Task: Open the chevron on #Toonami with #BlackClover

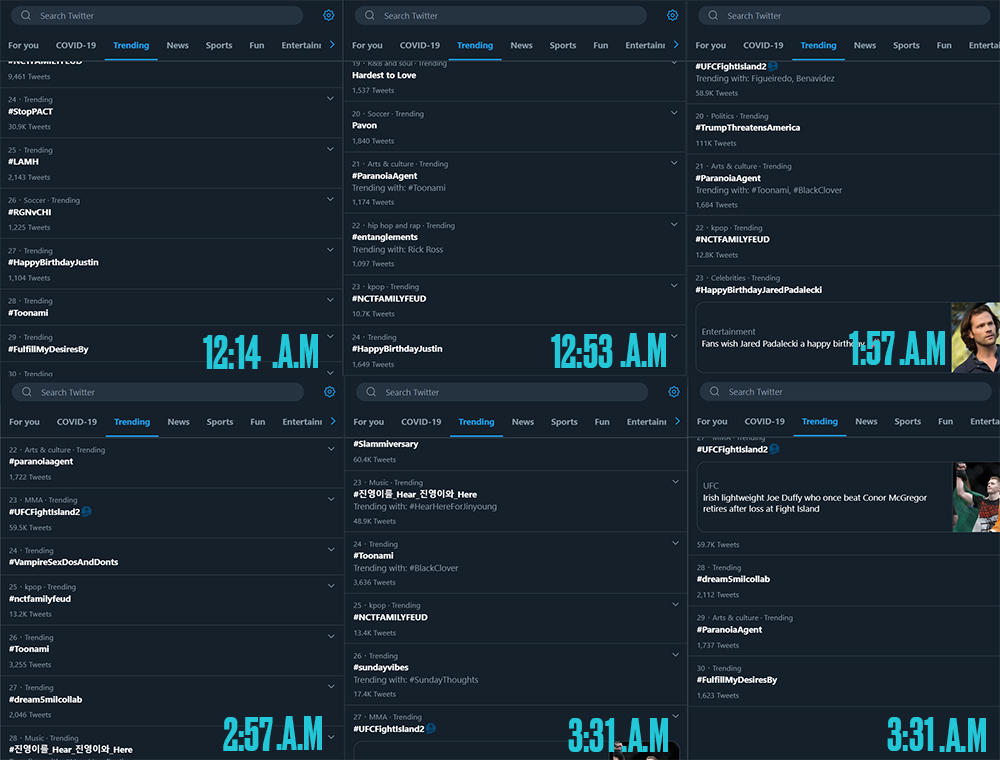Action: [x=675, y=543]
